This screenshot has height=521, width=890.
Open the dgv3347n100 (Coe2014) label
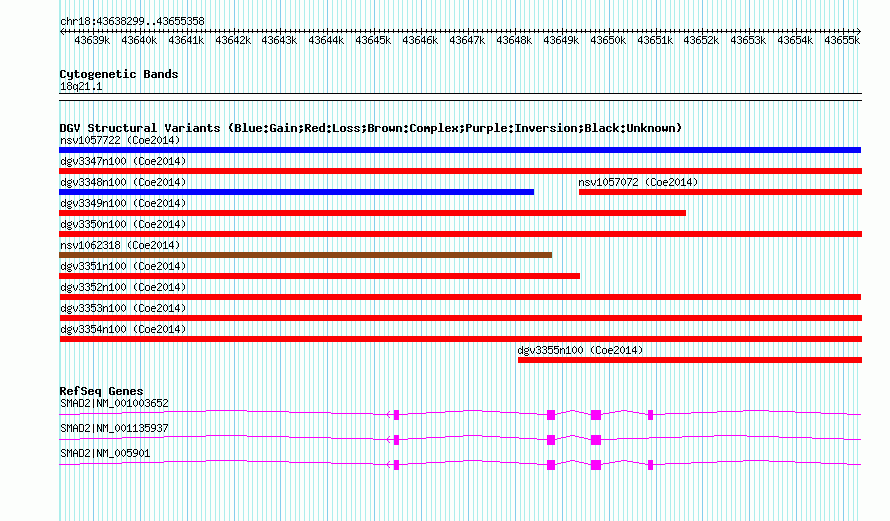tap(123, 161)
